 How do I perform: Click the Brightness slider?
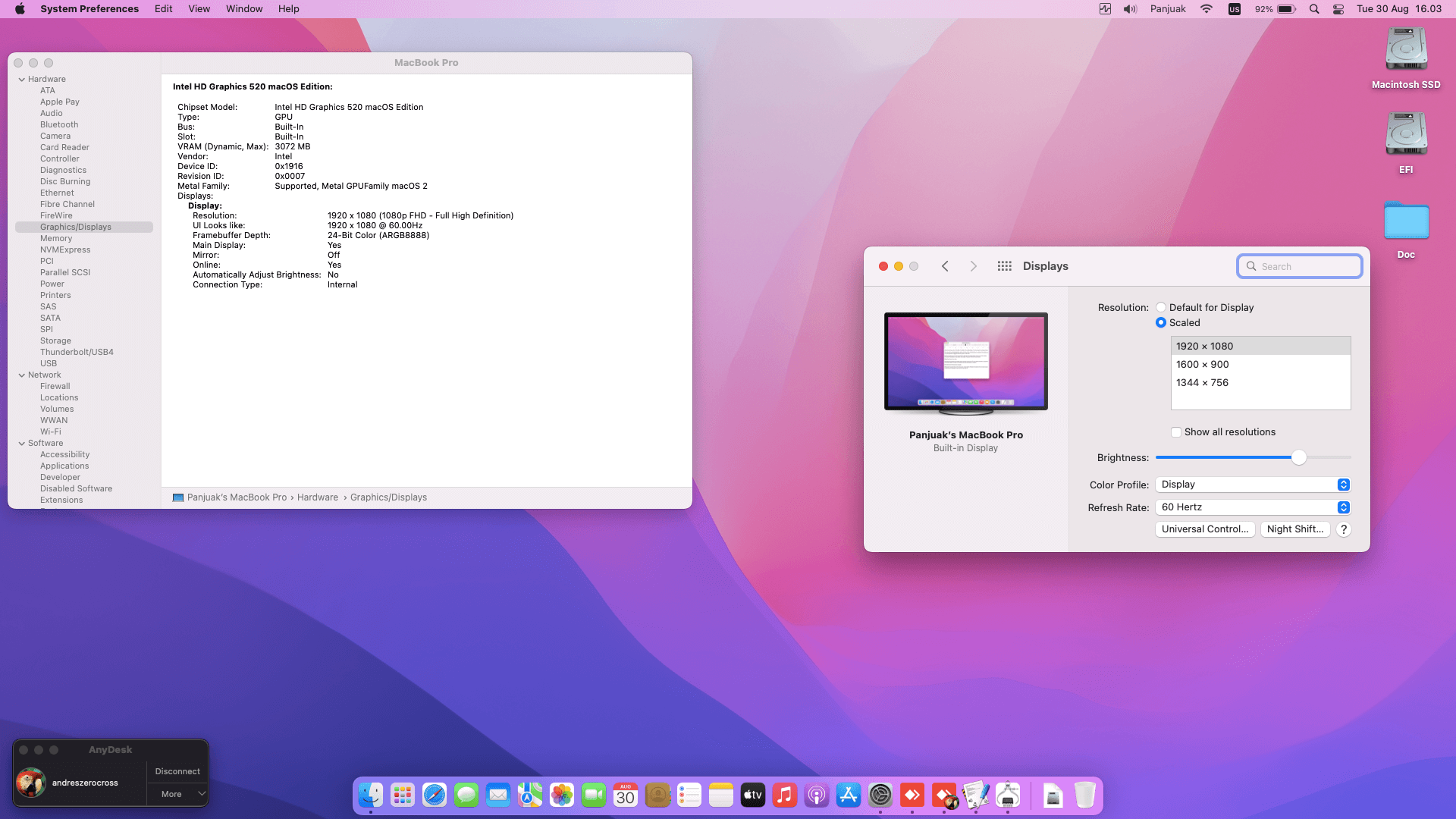pyautogui.click(x=1253, y=457)
